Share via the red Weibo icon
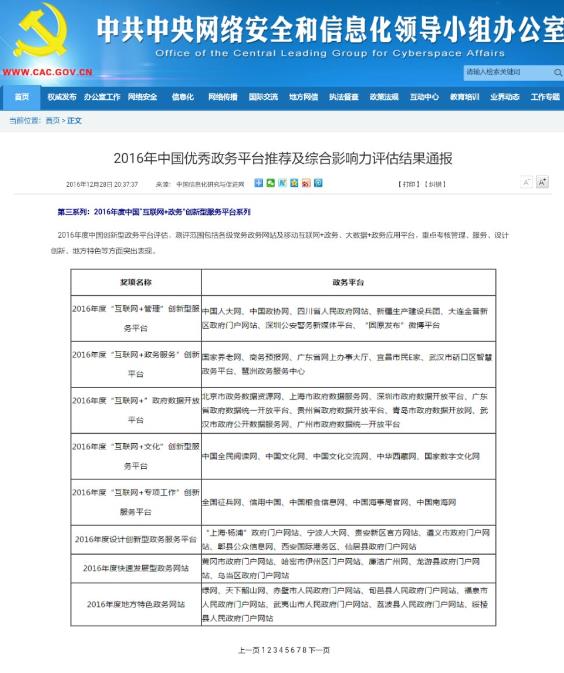This screenshot has height=673, width=564. coord(306,183)
